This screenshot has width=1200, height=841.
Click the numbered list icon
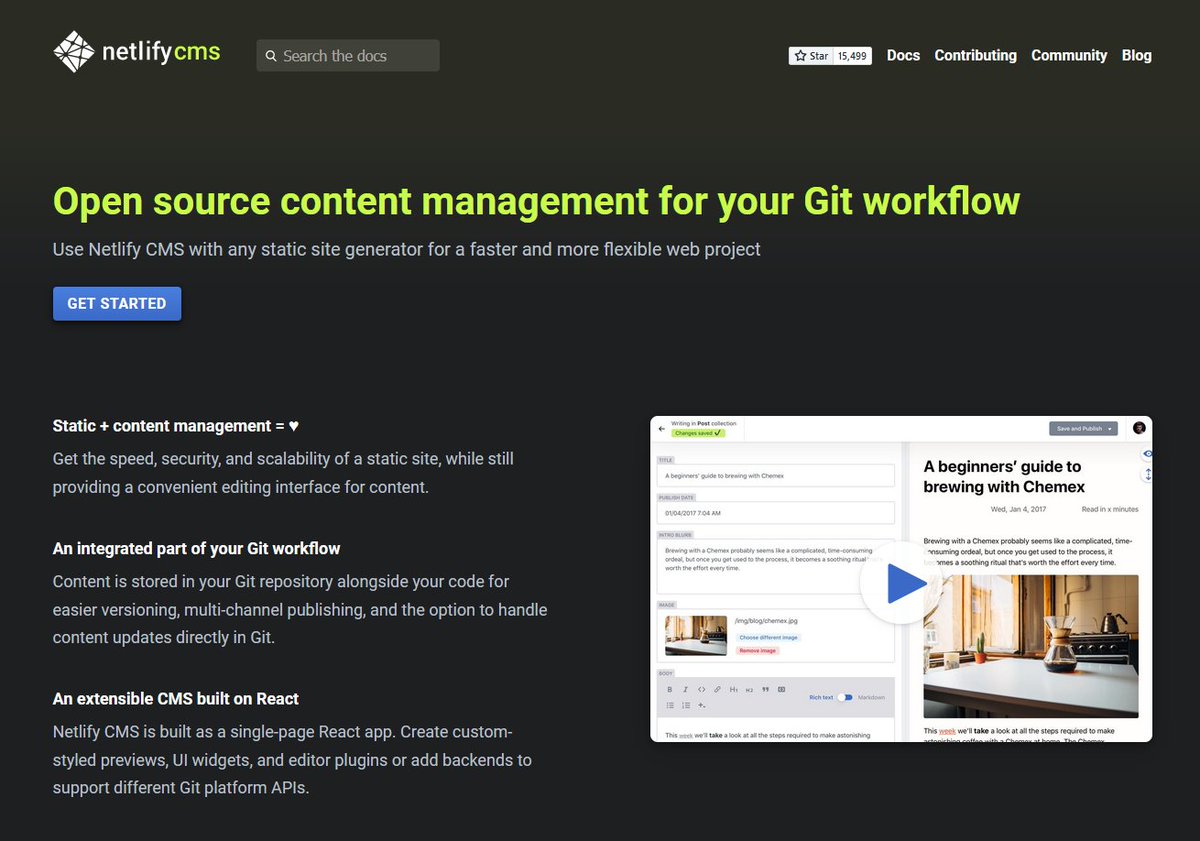[686, 705]
